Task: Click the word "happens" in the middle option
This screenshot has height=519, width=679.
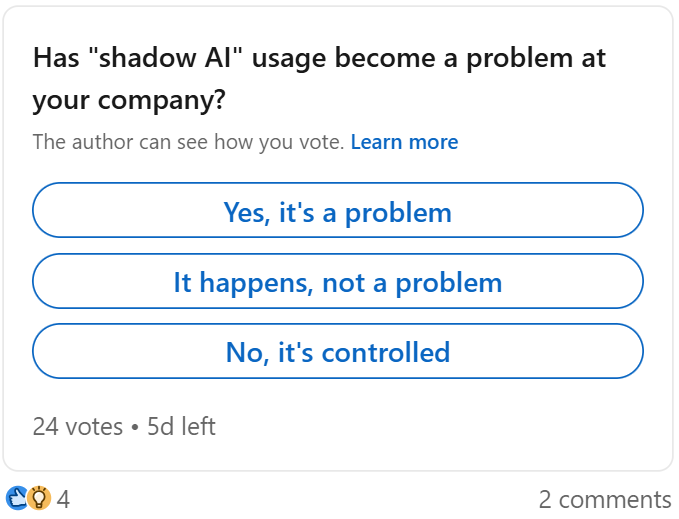Action: (256, 282)
